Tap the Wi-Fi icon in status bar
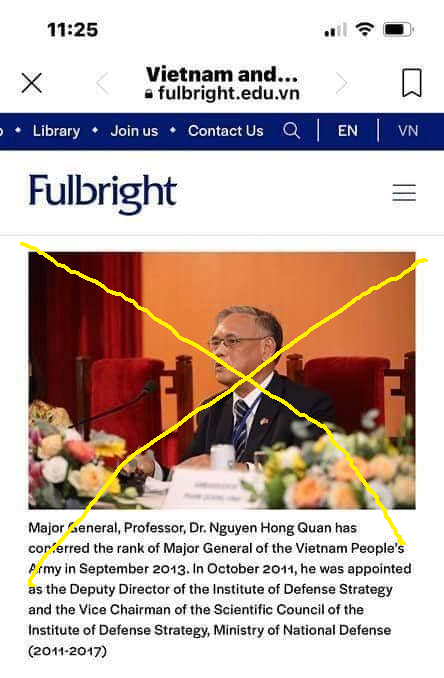The height and width of the screenshot is (678, 444). tap(365, 30)
